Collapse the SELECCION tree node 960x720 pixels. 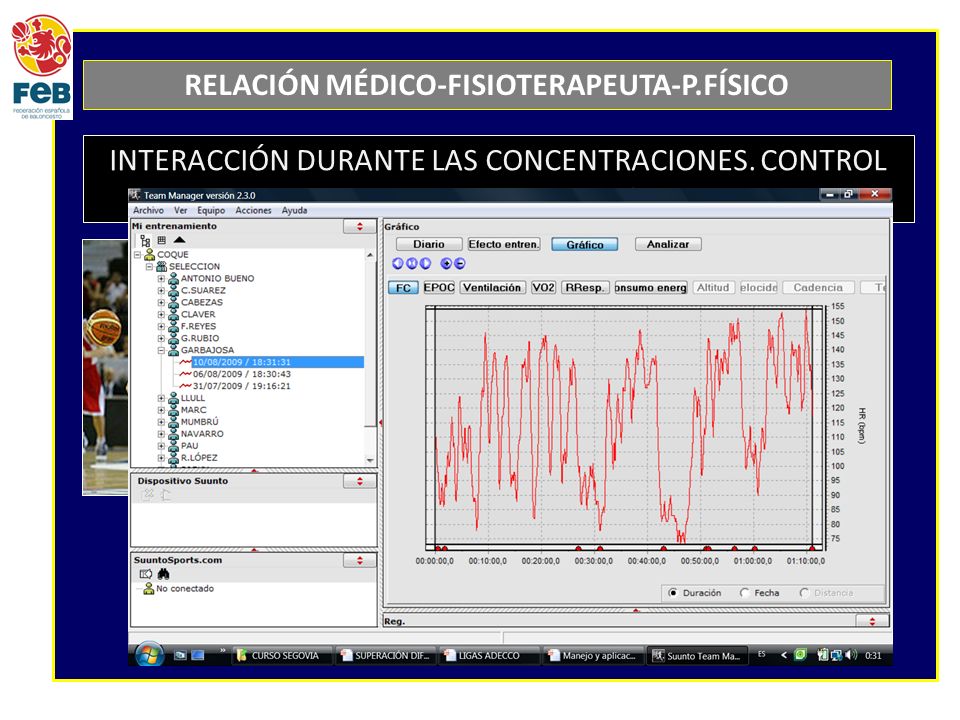point(149,266)
